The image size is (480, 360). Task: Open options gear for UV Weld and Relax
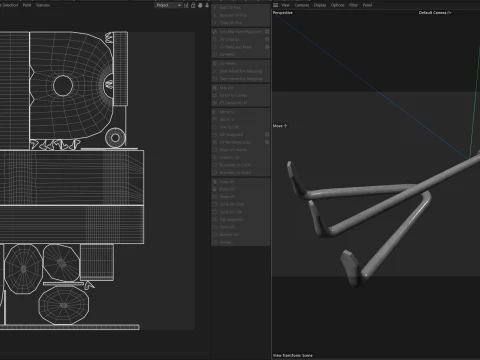click(267, 47)
